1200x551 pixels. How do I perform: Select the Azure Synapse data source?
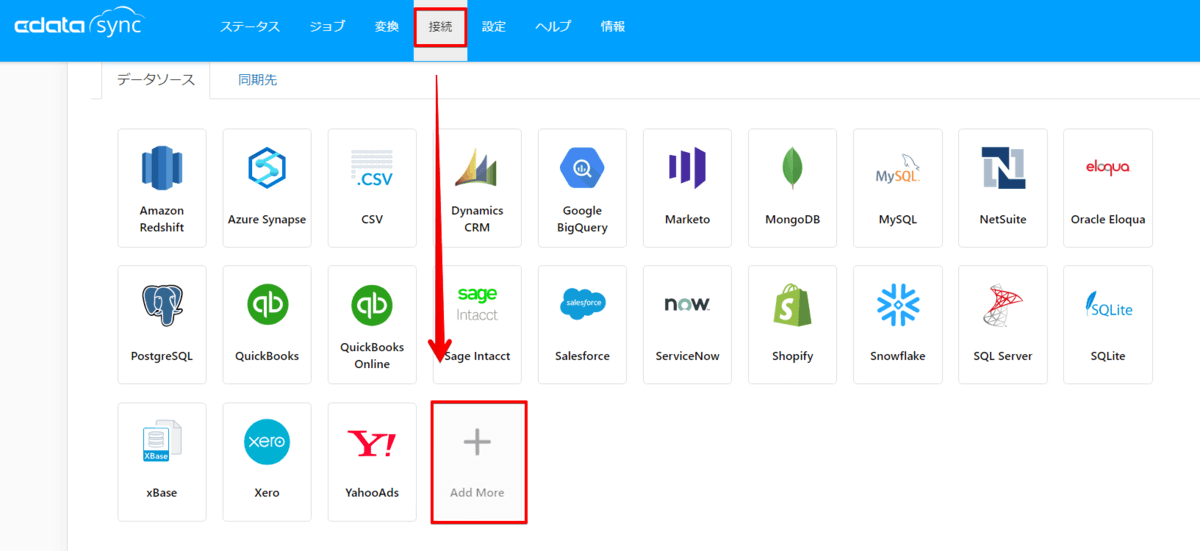(x=267, y=188)
